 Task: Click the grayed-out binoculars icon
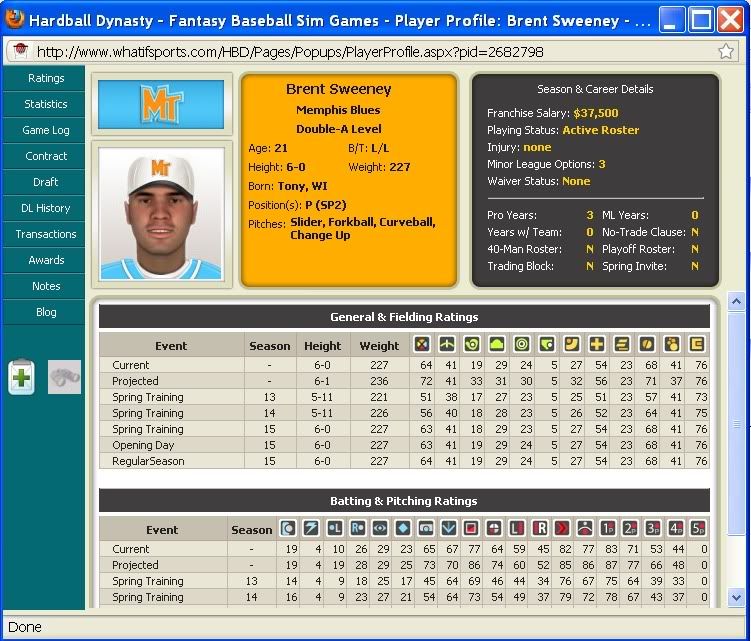tap(64, 377)
